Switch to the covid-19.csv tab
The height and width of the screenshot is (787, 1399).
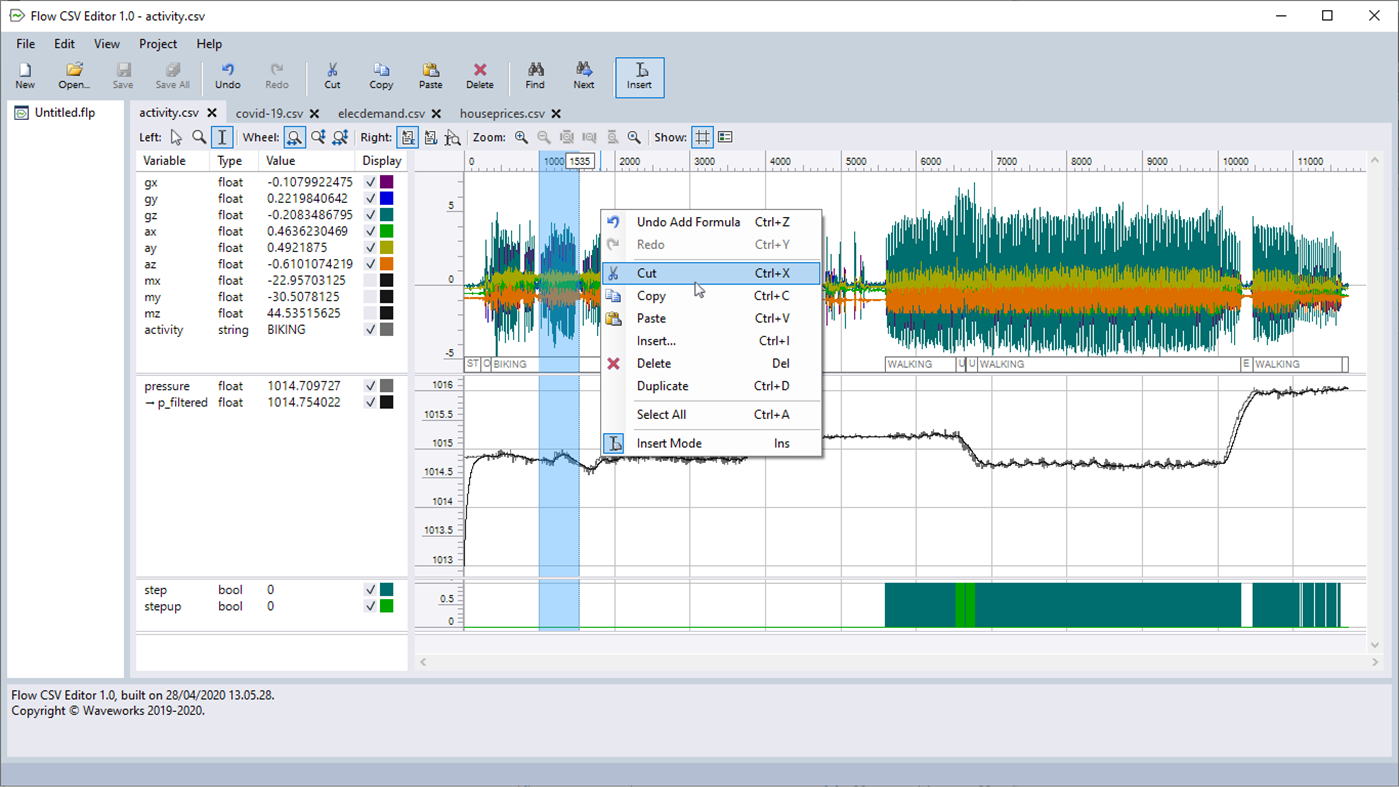pyautogui.click(x=269, y=114)
